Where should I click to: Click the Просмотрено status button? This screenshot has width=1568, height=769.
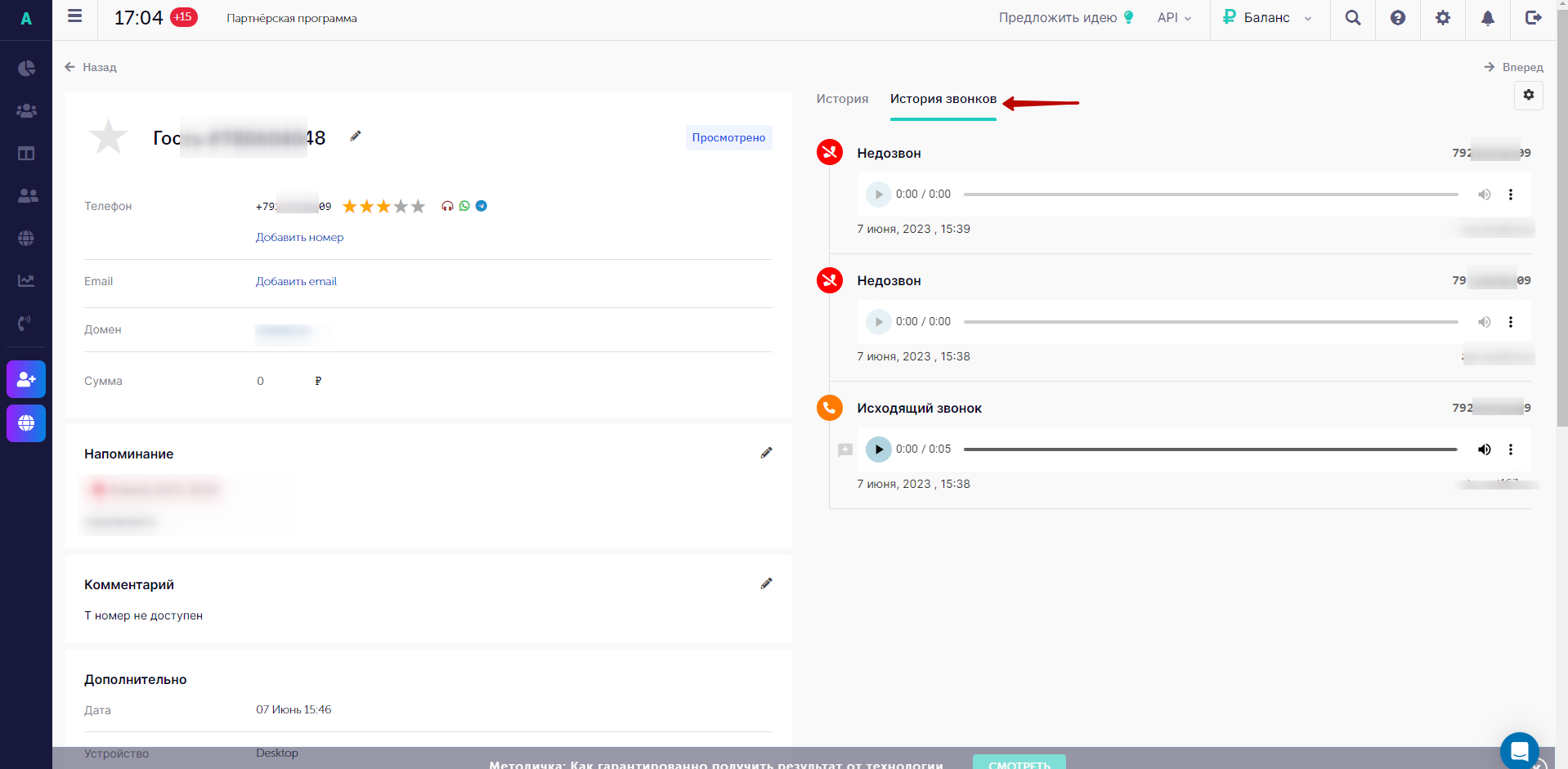pyautogui.click(x=728, y=137)
